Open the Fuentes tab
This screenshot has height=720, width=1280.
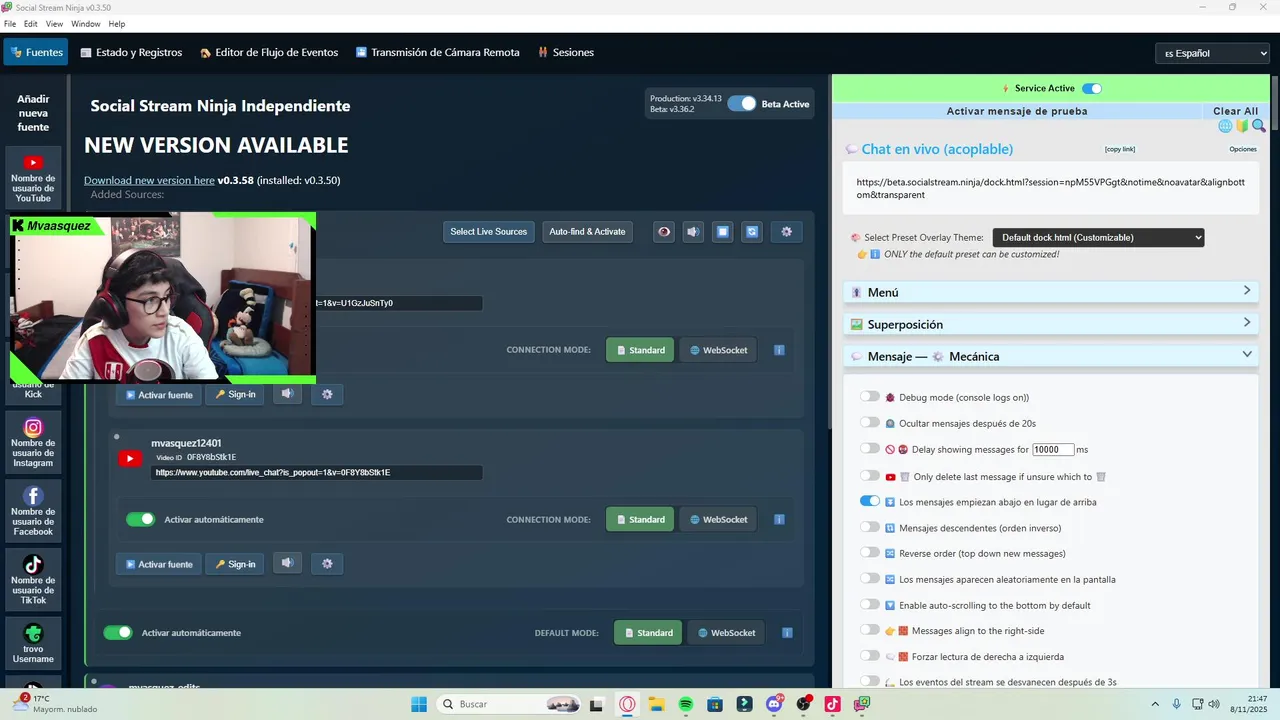pyautogui.click(x=36, y=52)
